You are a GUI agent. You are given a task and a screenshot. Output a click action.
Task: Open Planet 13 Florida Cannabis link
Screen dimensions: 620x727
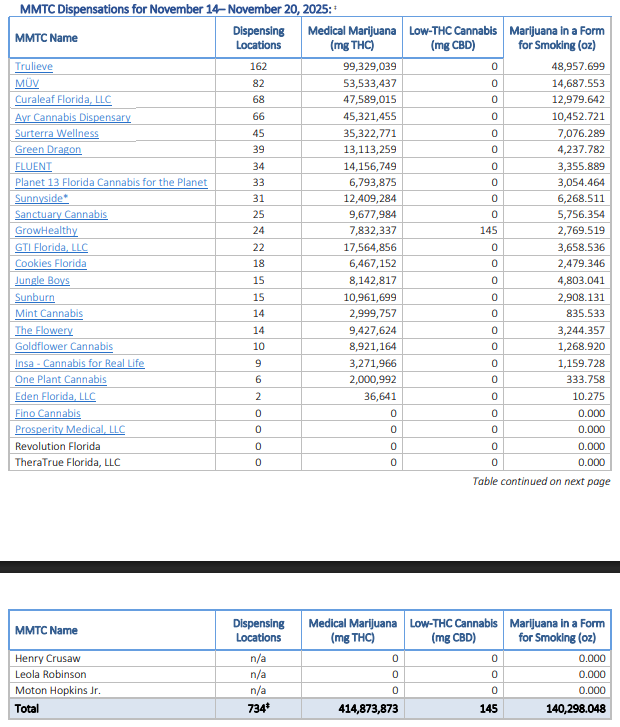[x=111, y=182]
